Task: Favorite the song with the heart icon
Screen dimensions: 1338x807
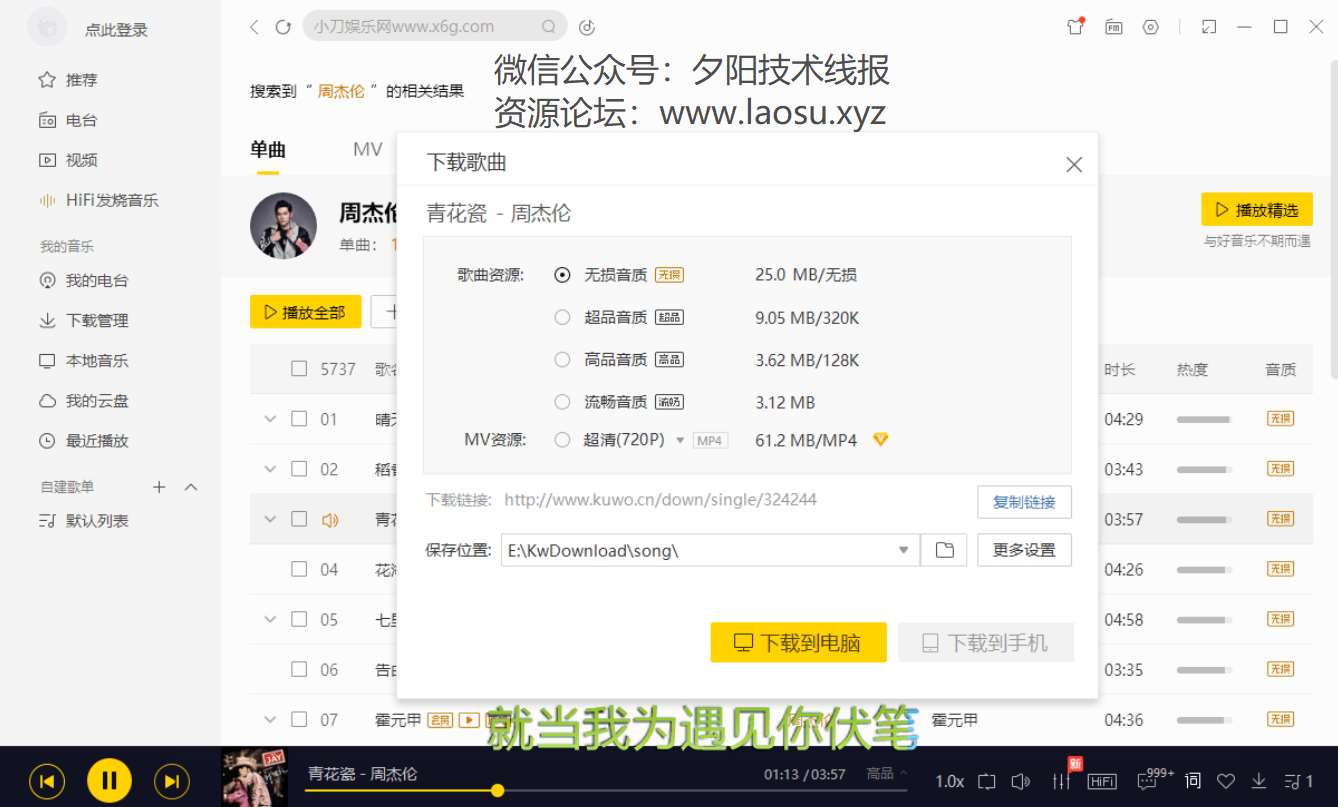Action: click(x=1226, y=781)
